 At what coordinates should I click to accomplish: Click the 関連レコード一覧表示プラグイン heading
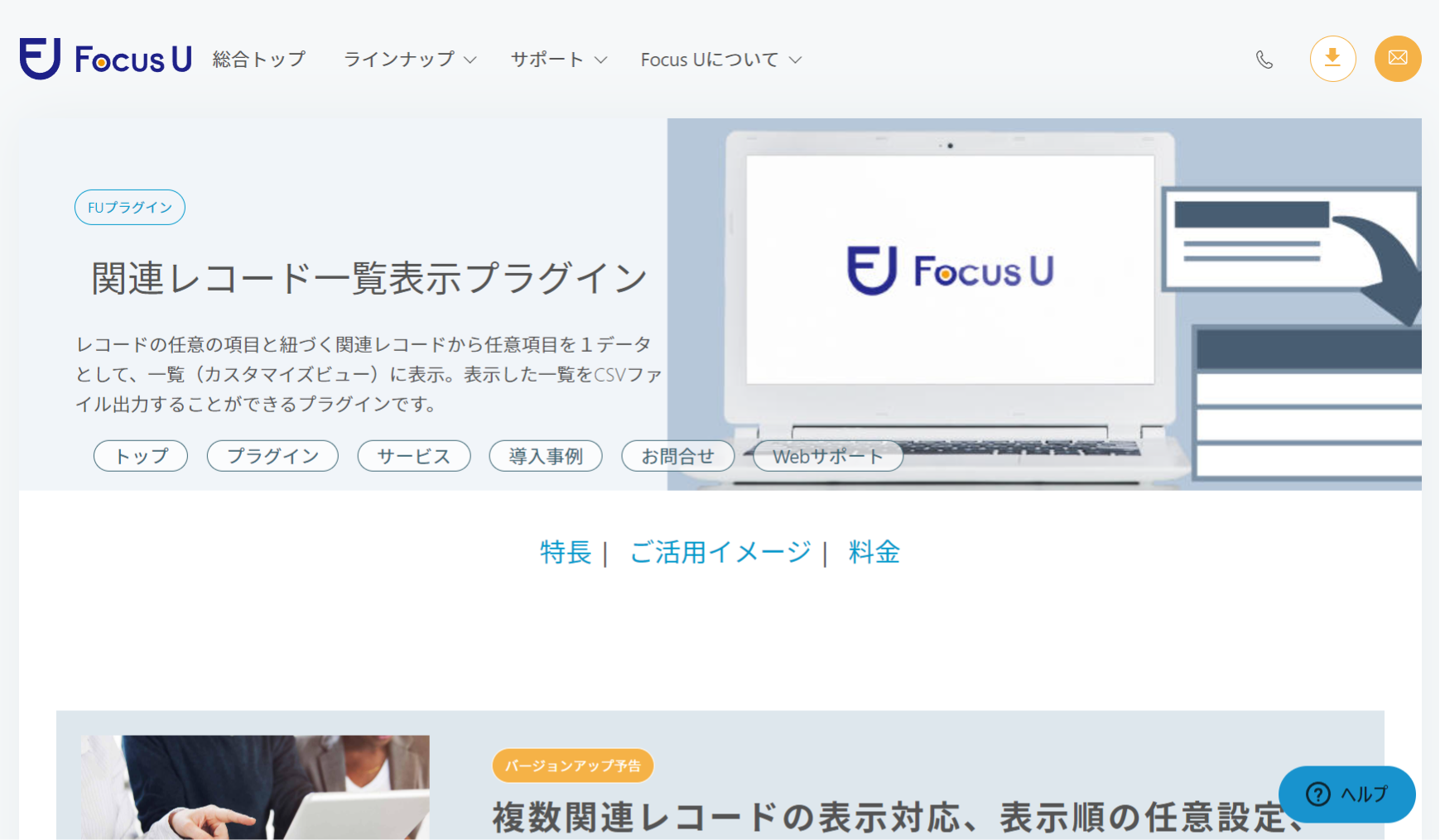click(x=369, y=278)
